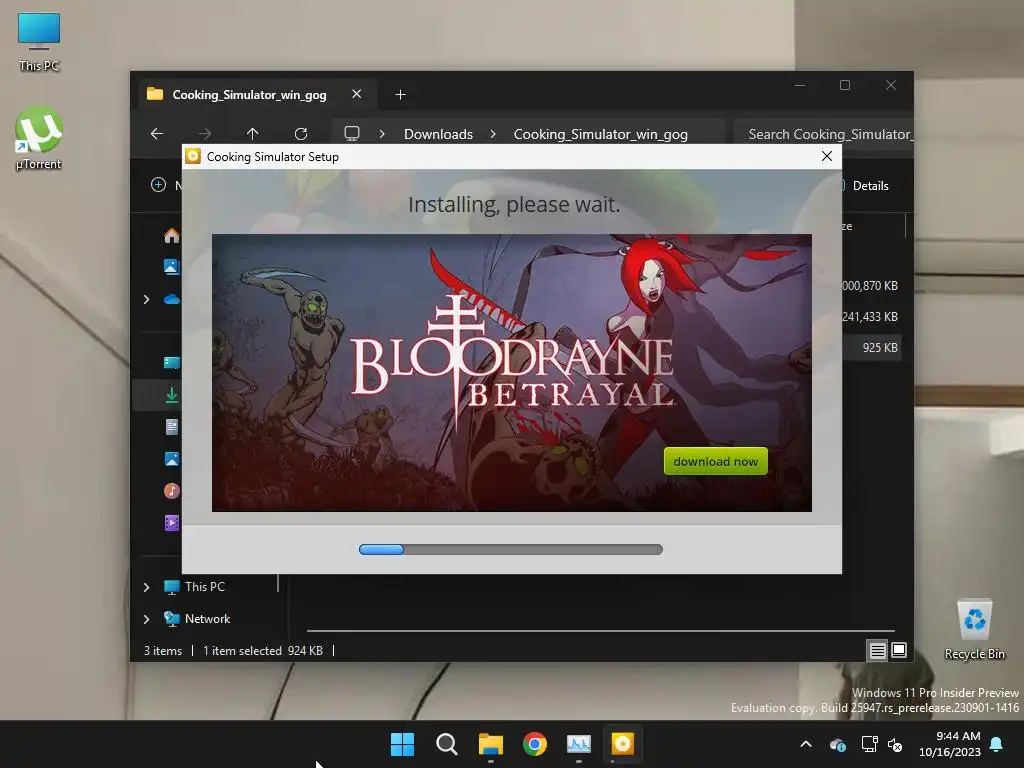Expand Network in navigation pane
Screen dimensions: 1024x768
point(146,619)
